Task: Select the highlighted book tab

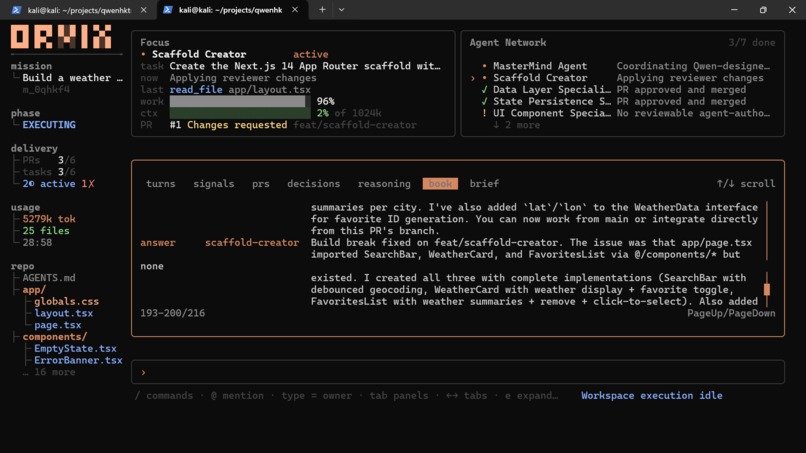Action: pos(440,184)
